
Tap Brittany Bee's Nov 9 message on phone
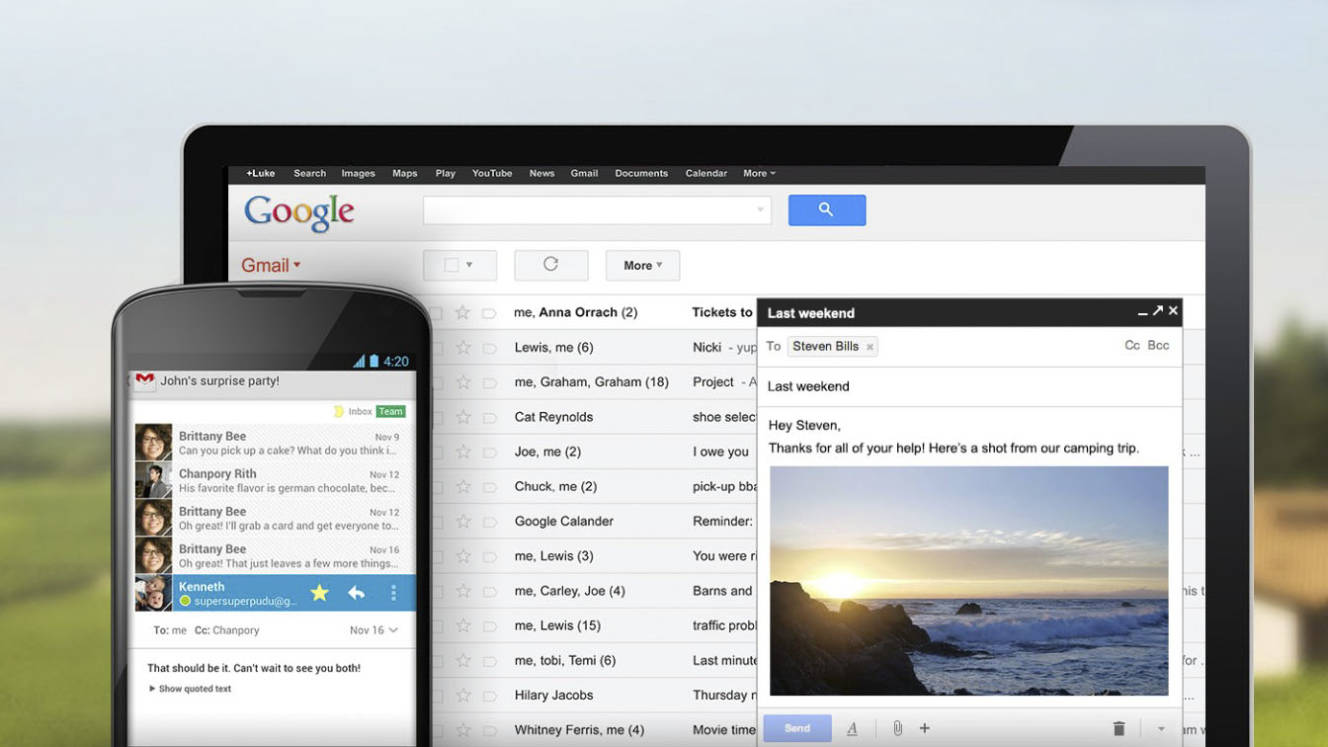click(274, 443)
